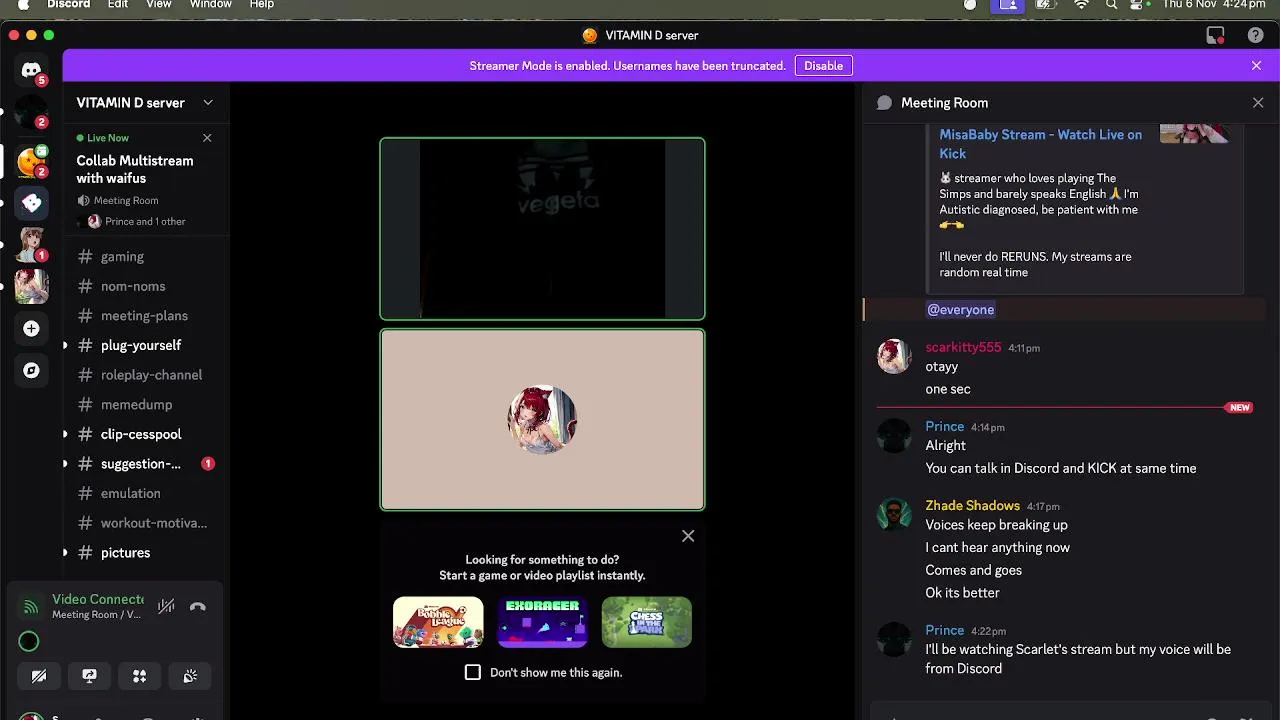The width and height of the screenshot is (1280, 720).
Task: Open the VITAMIN D server dropdown
Action: click(x=208, y=102)
